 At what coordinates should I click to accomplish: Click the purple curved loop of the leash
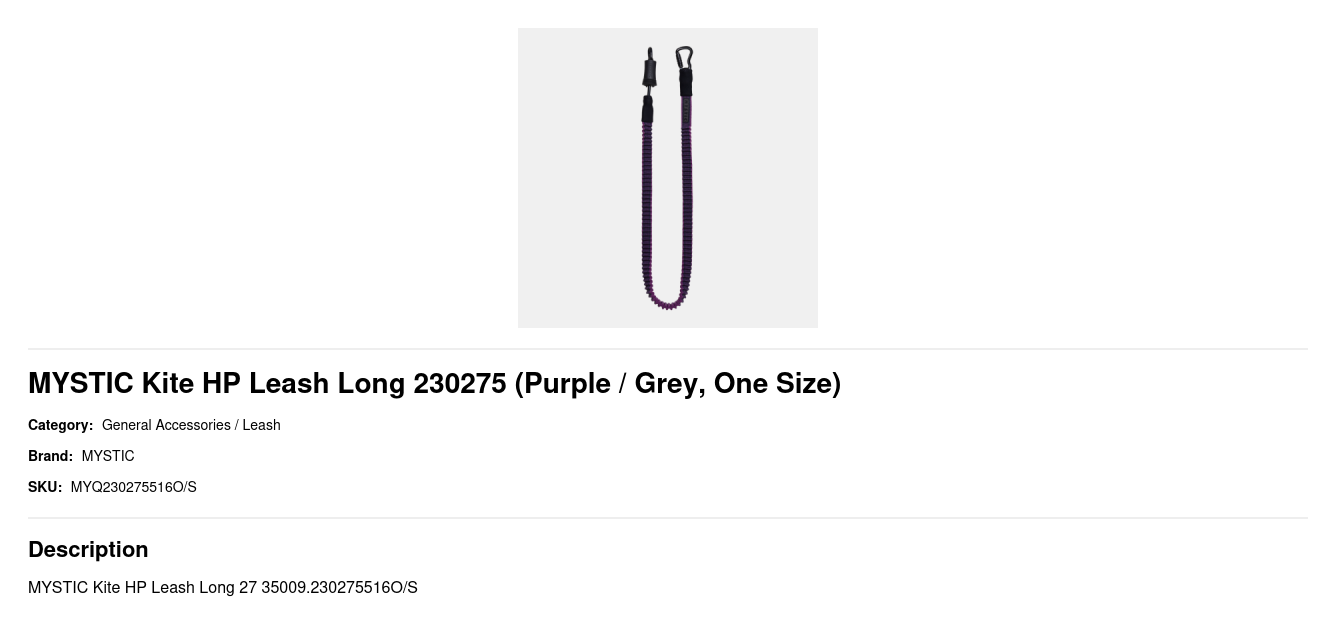pos(667,299)
